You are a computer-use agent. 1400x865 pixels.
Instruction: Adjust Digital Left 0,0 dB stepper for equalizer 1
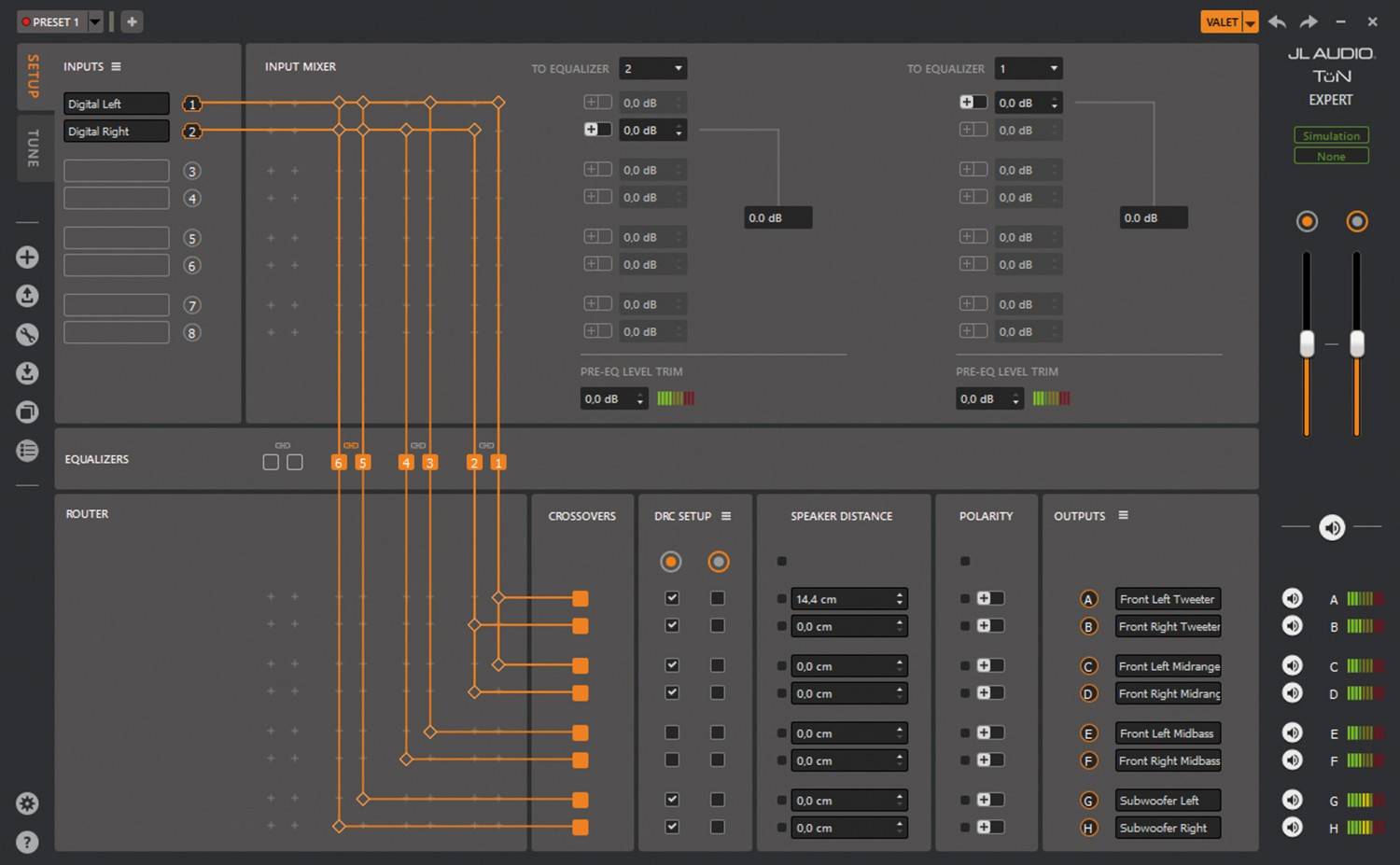1055,103
